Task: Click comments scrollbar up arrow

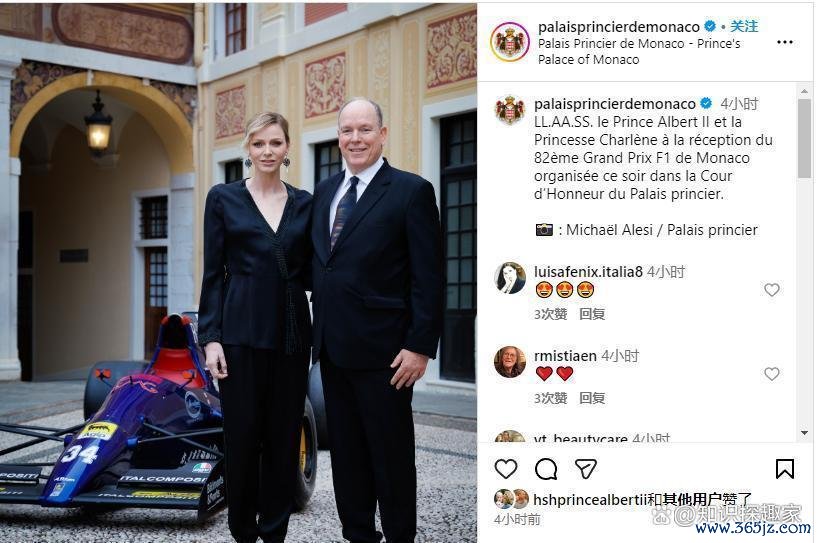Action: coord(804,90)
